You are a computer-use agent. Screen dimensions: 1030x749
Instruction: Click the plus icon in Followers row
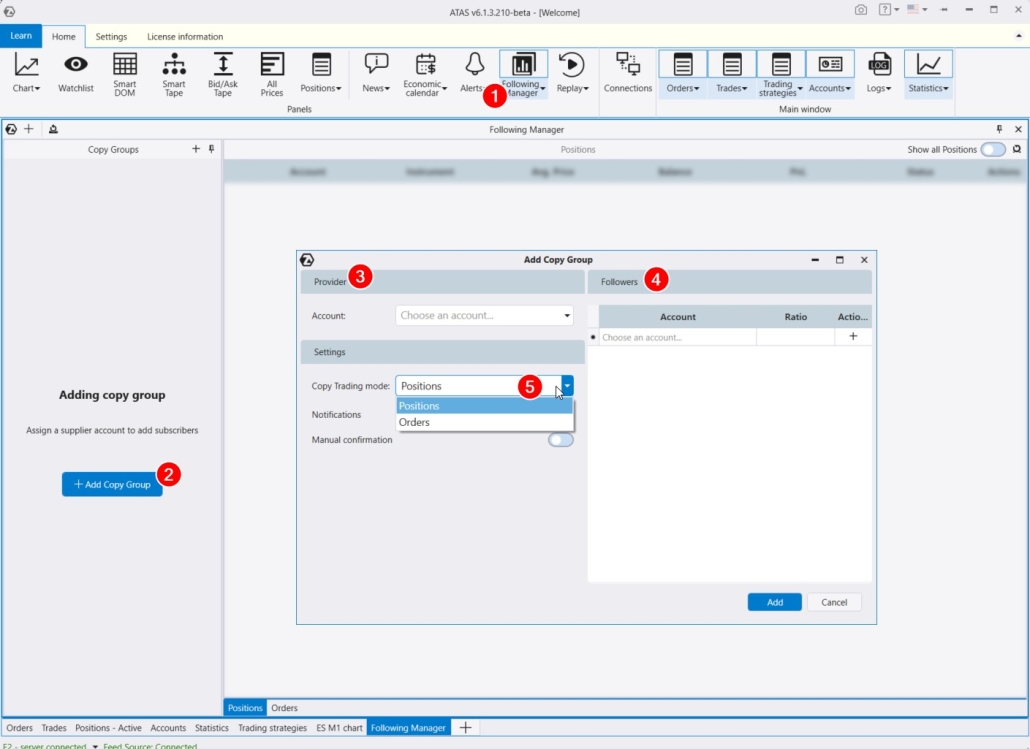pyautogui.click(x=853, y=337)
